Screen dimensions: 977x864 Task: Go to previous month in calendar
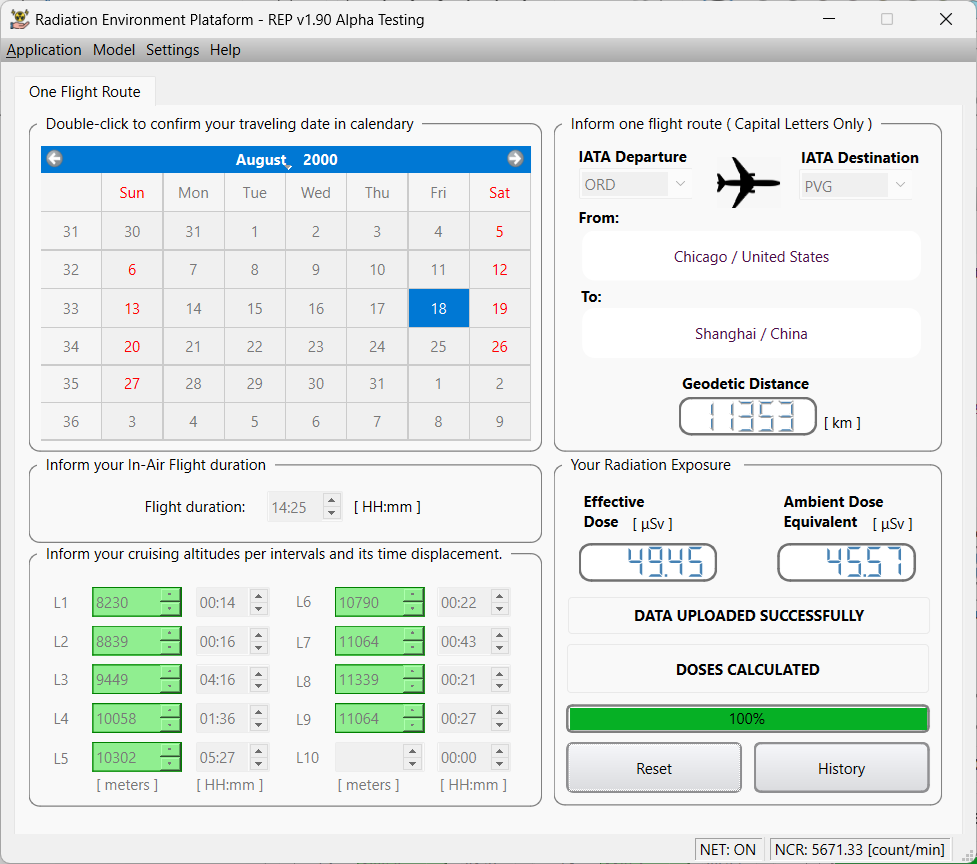point(55,159)
